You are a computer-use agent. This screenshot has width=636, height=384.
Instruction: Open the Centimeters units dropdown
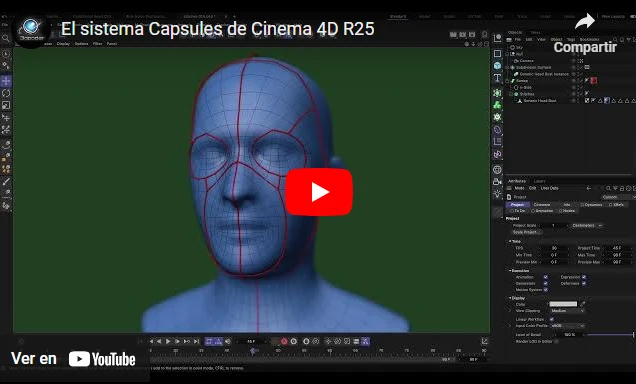[587, 225]
